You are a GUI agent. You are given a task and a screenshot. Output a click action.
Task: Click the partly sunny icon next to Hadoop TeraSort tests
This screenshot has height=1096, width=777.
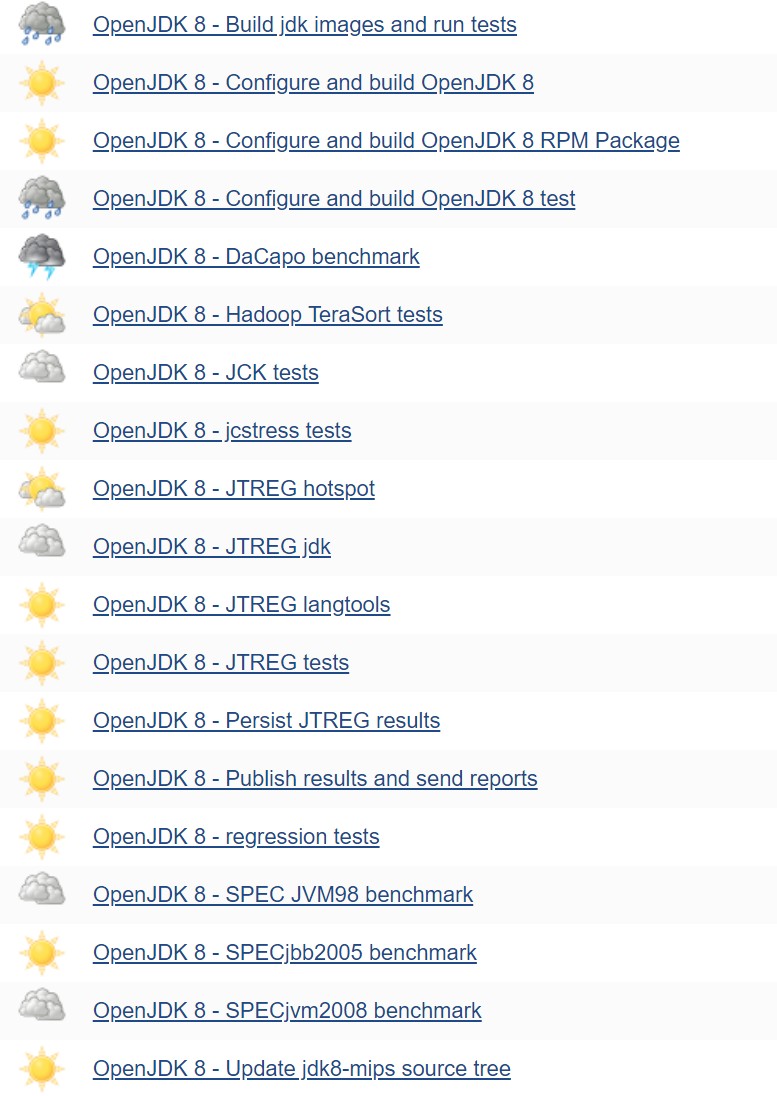point(42,315)
